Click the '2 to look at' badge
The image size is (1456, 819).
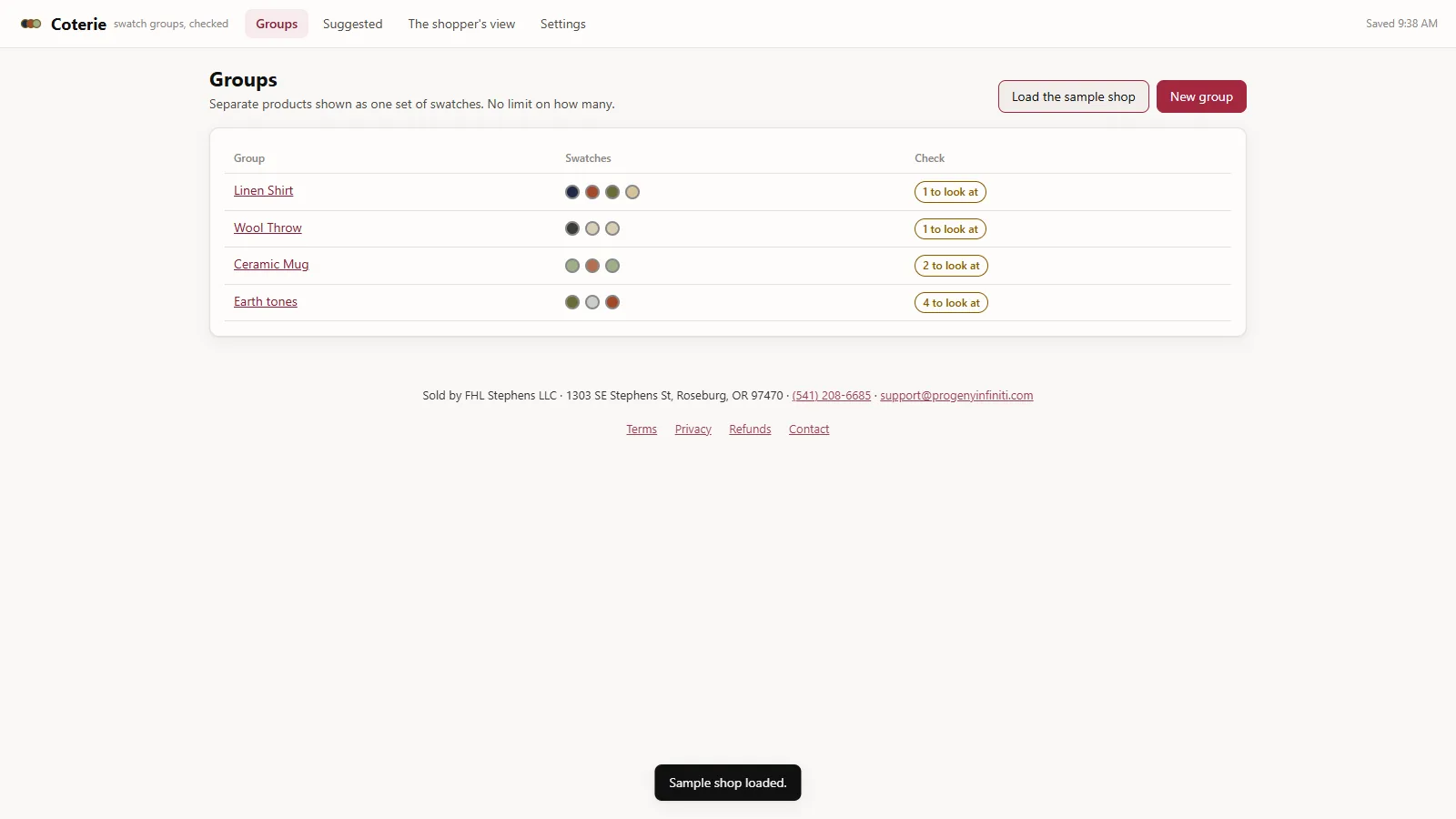(951, 266)
